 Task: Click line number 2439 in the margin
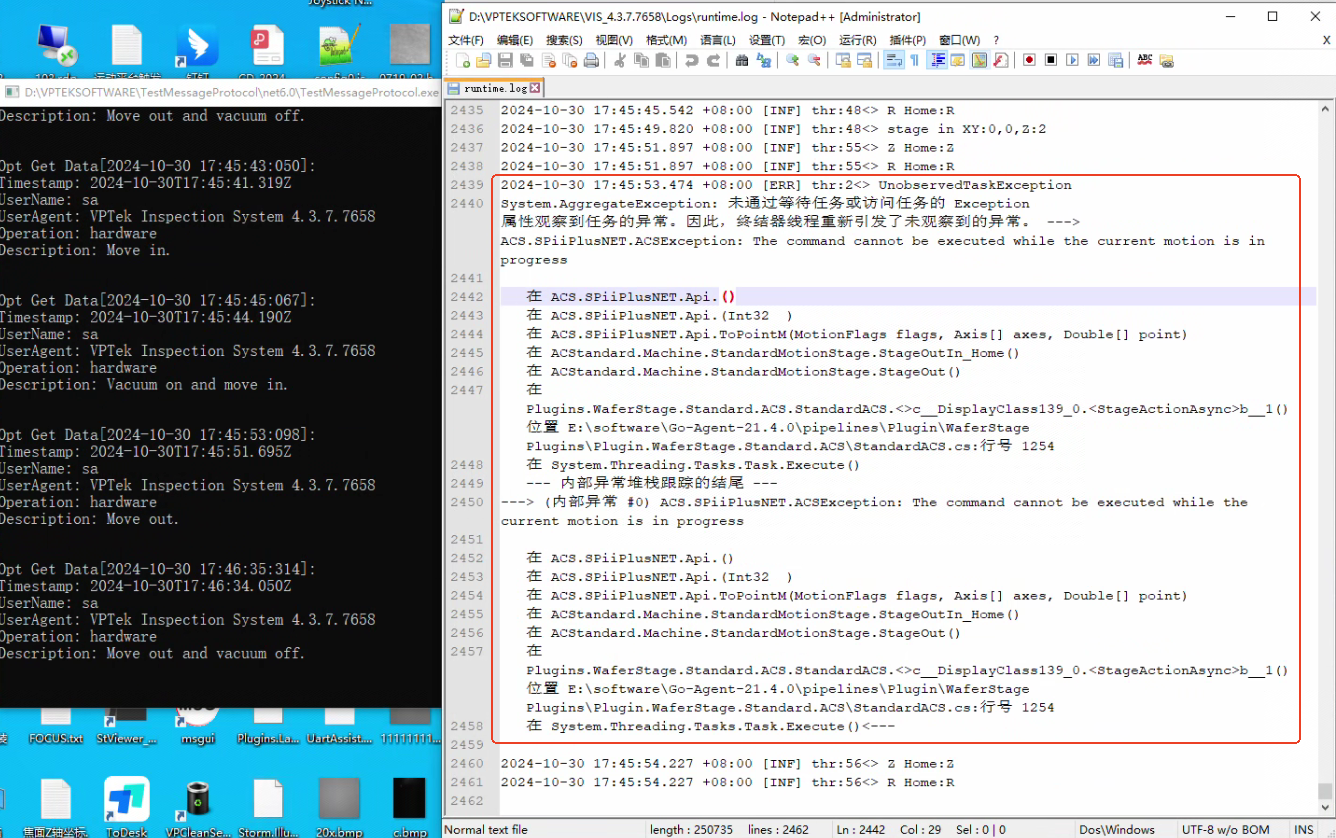467,185
